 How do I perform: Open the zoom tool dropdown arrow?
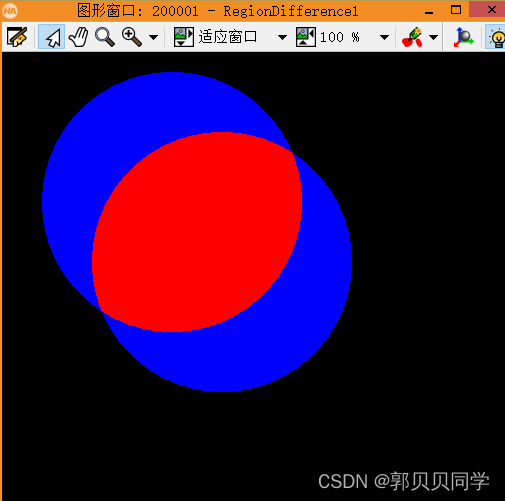pyautogui.click(x=153, y=37)
